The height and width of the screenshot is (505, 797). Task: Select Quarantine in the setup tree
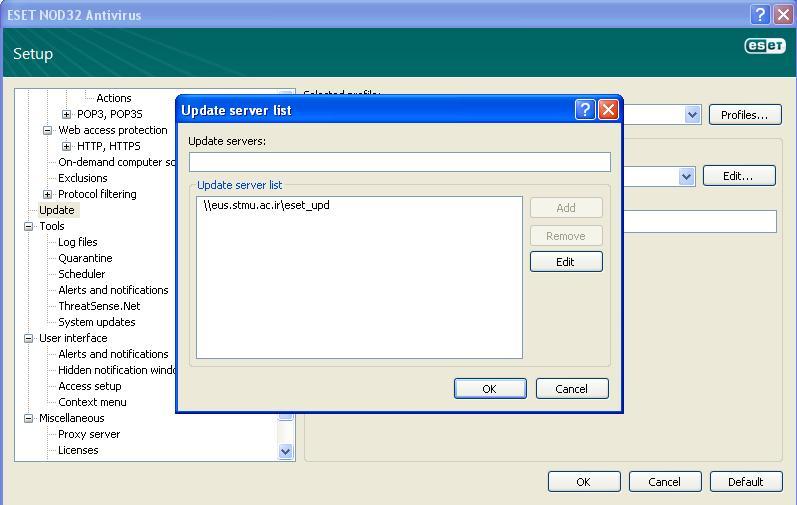85,258
